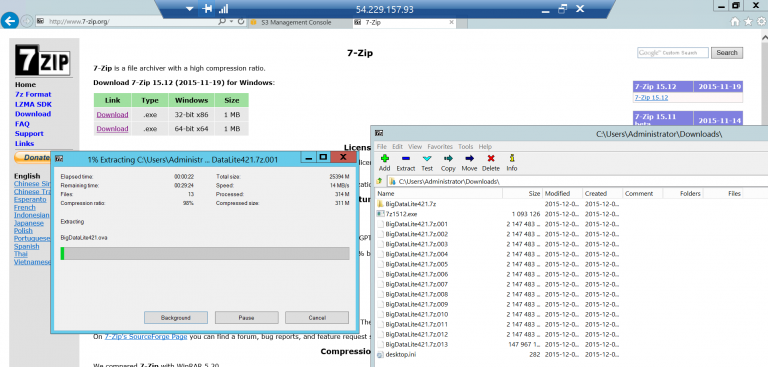The image size is (768, 367).
Task: Click the 64-bit x64 Download link
Action: pyautogui.click(x=112, y=129)
